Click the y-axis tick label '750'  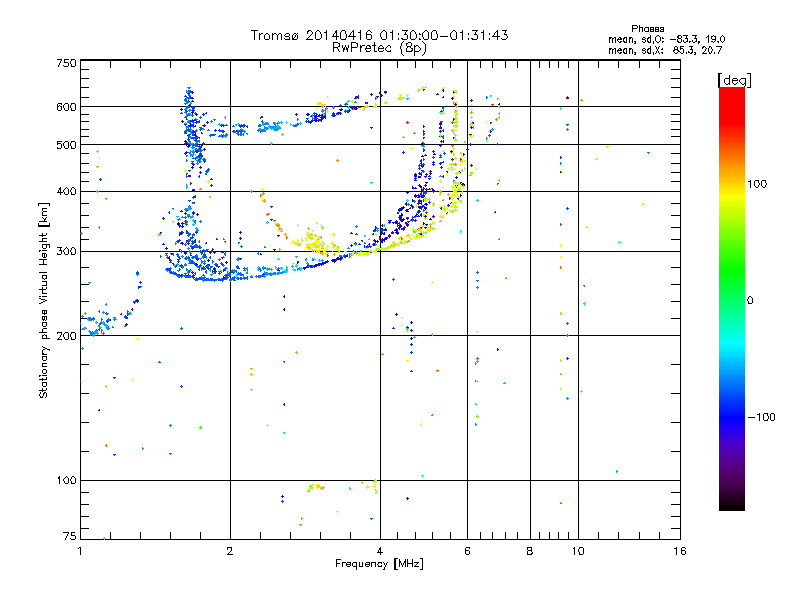tap(66, 63)
